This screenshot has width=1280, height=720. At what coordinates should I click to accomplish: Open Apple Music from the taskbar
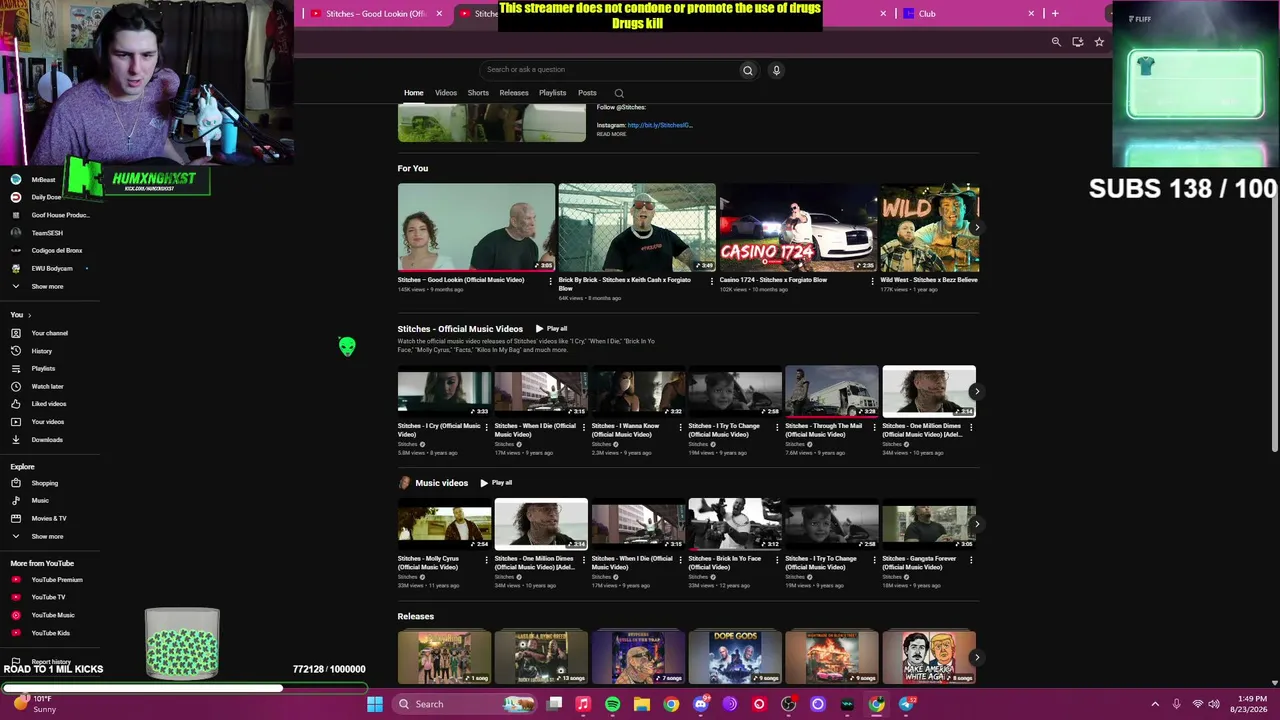click(583, 704)
